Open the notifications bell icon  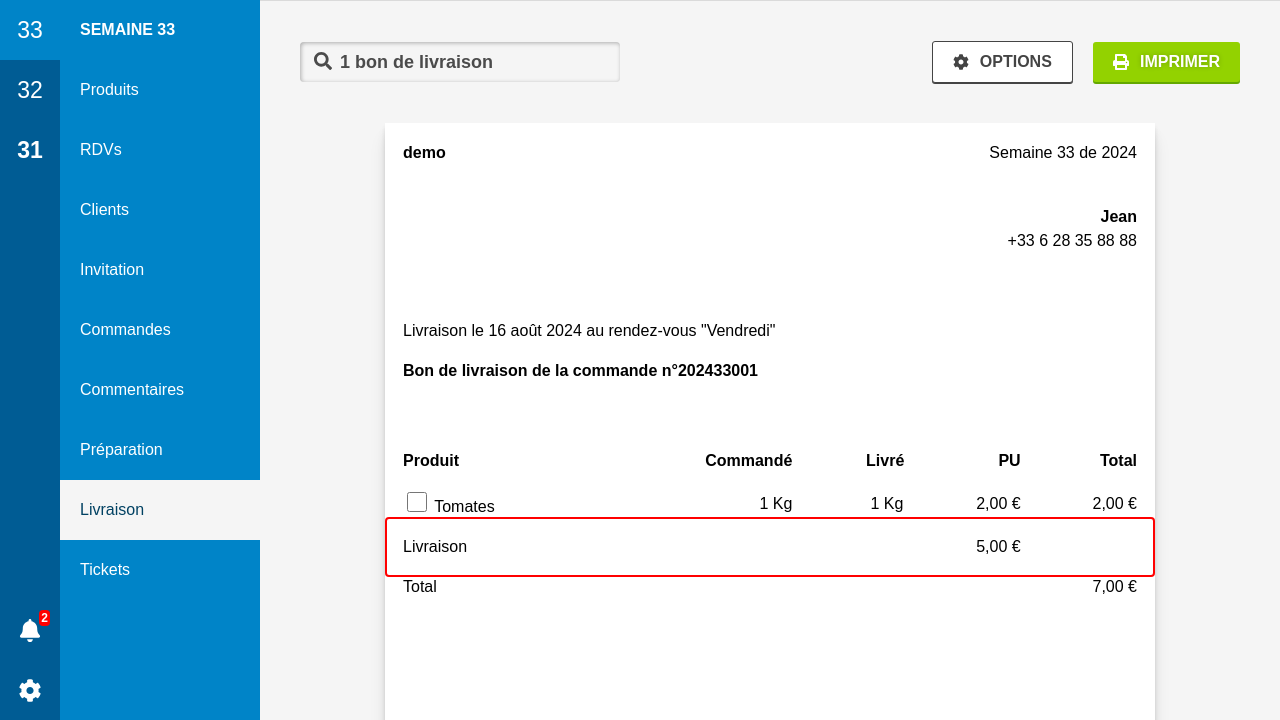pos(30,631)
